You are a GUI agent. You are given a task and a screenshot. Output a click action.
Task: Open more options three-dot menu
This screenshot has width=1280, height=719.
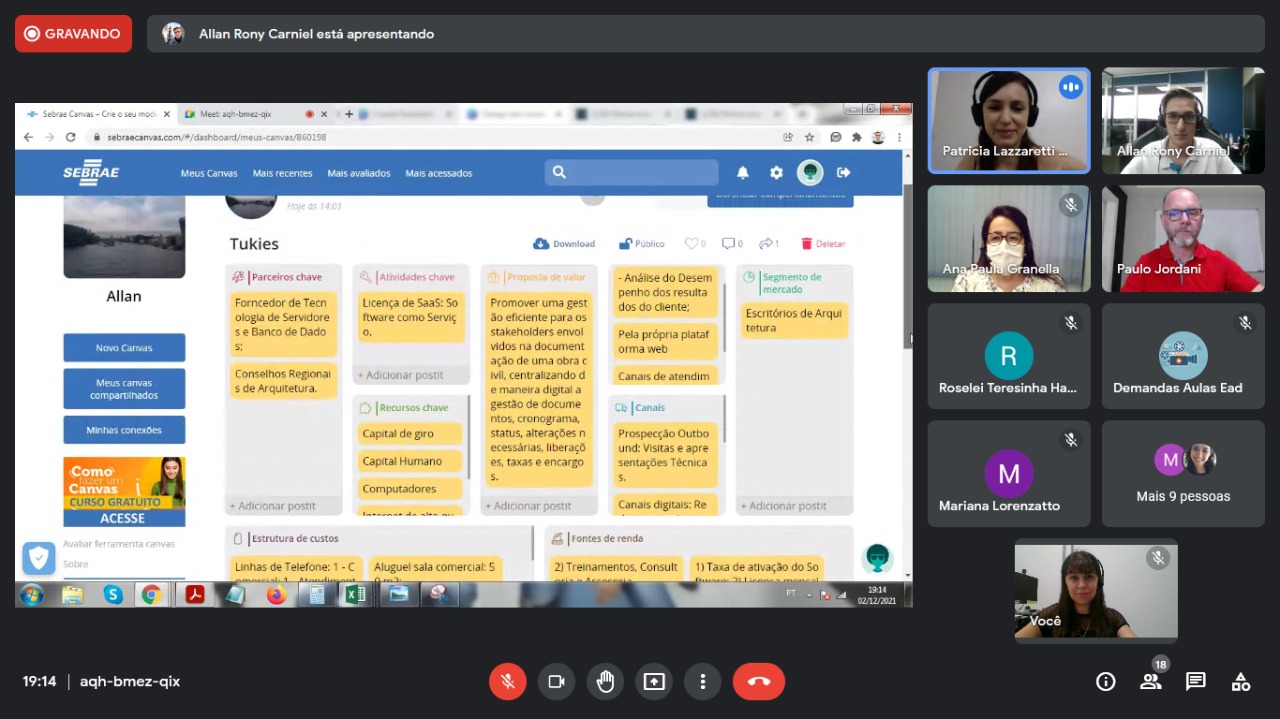(703, 681)
